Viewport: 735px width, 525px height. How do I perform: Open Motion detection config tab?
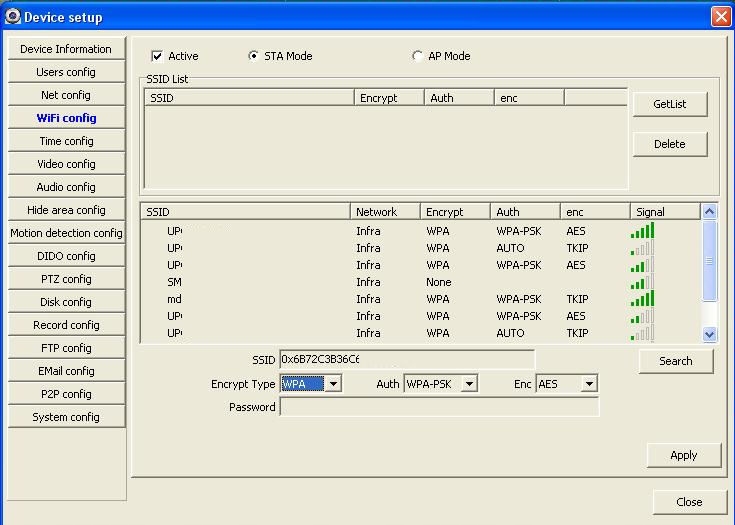66,233
